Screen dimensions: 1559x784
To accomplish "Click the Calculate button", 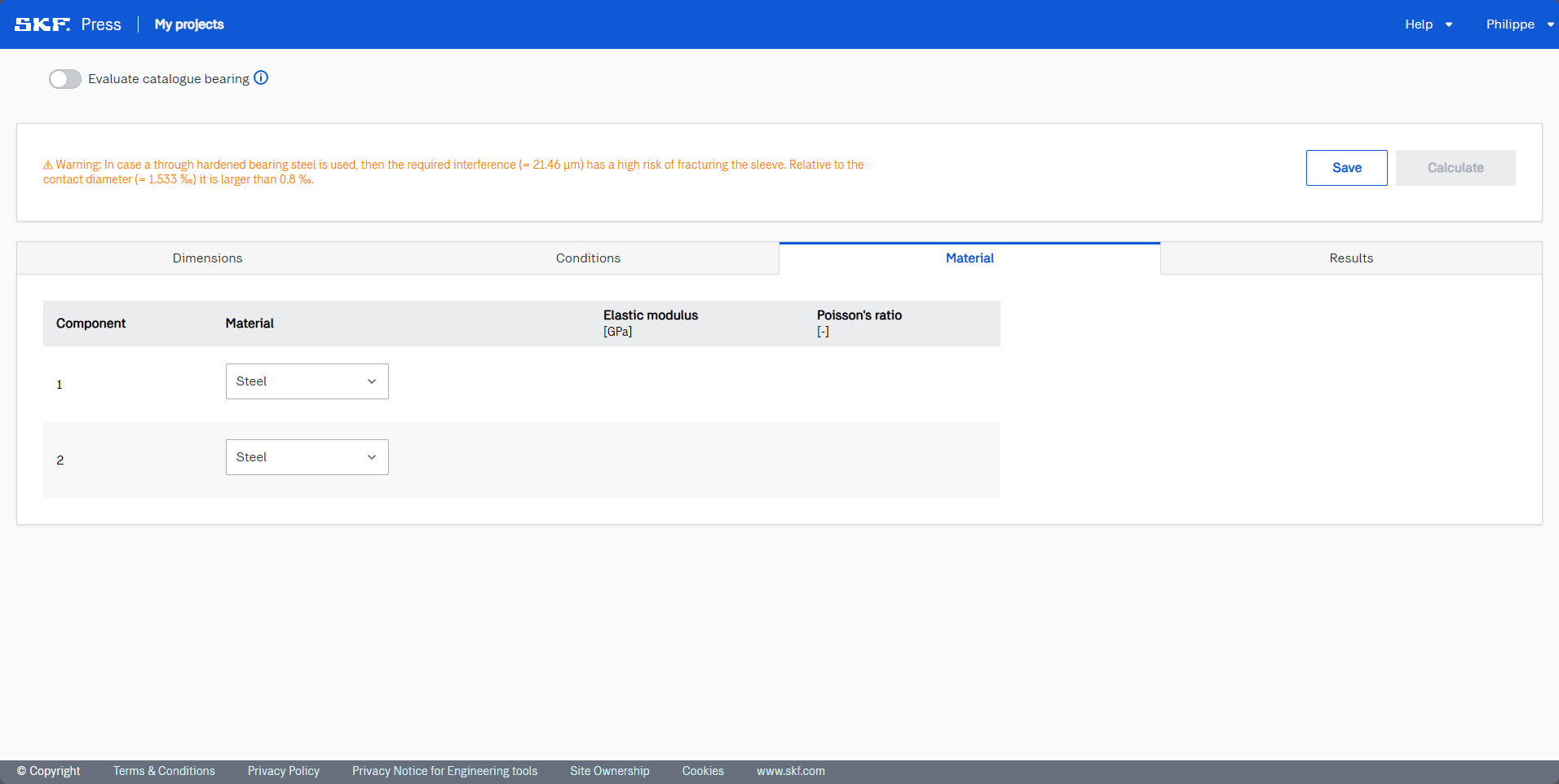I will [1455, 168].
